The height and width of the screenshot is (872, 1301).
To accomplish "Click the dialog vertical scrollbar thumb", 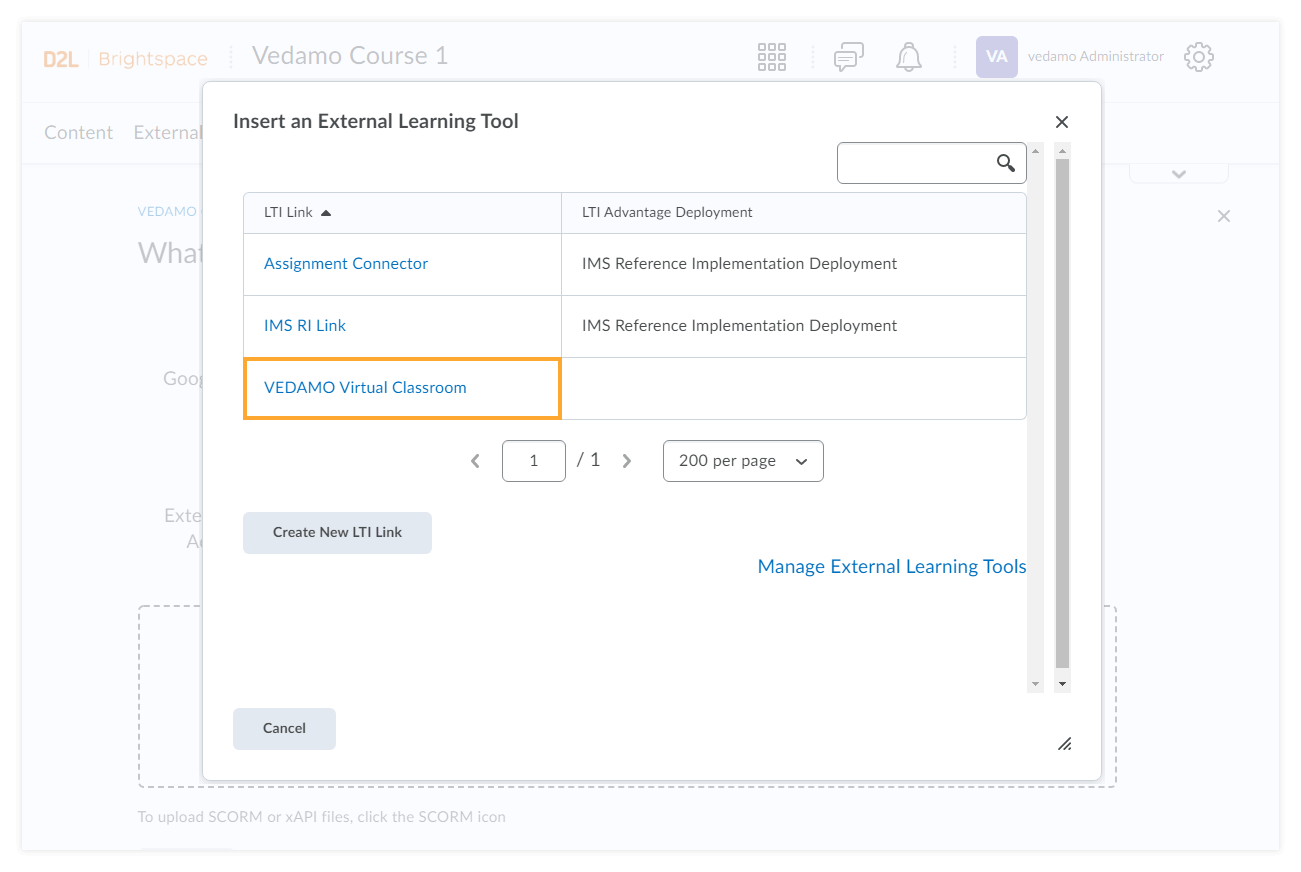I will [1062, 413].
